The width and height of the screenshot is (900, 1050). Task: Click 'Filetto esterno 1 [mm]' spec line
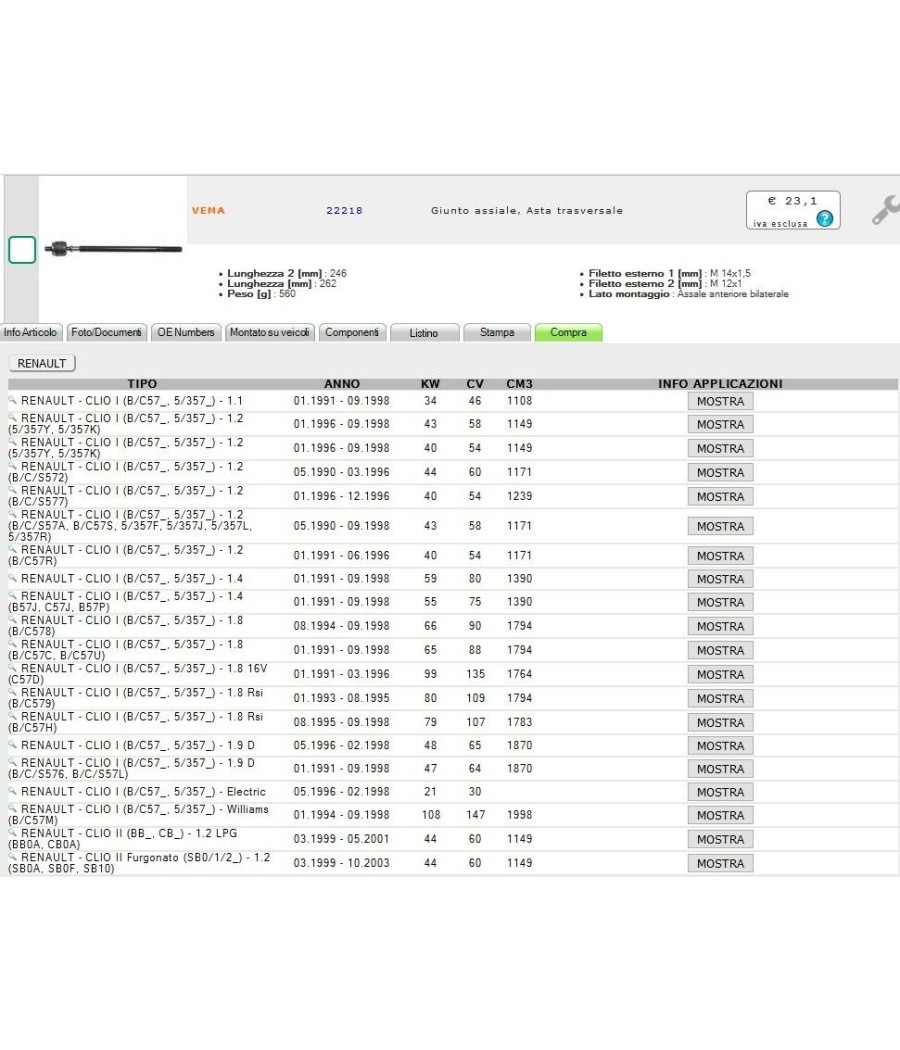[670, 273]
